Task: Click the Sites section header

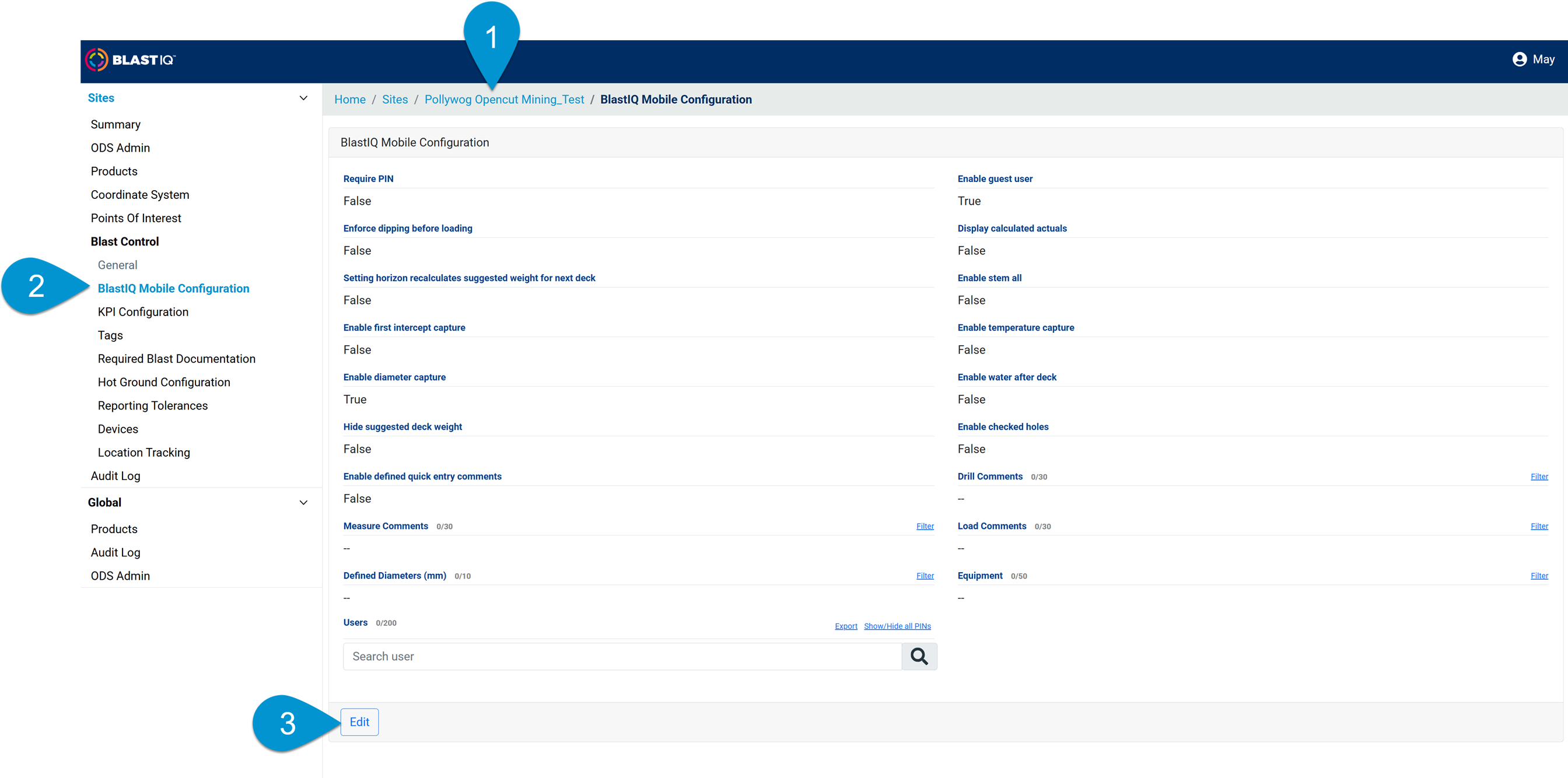Action: click(101, 98)
